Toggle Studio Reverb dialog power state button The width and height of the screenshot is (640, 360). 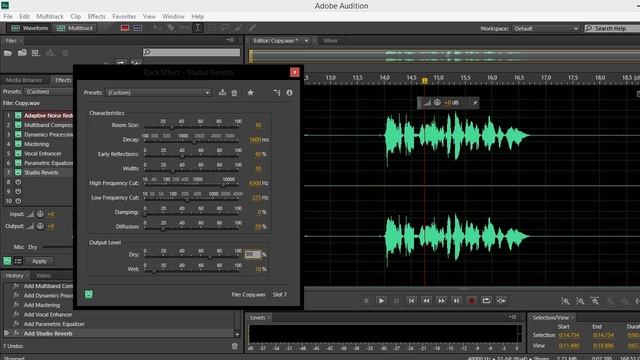pos(89,294)
